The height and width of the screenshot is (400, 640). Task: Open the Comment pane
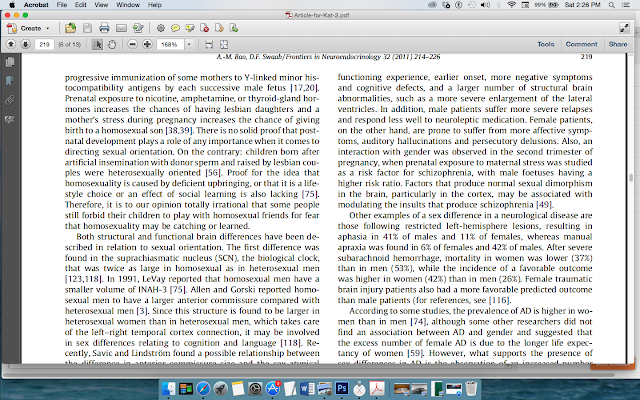click(581, 44)
